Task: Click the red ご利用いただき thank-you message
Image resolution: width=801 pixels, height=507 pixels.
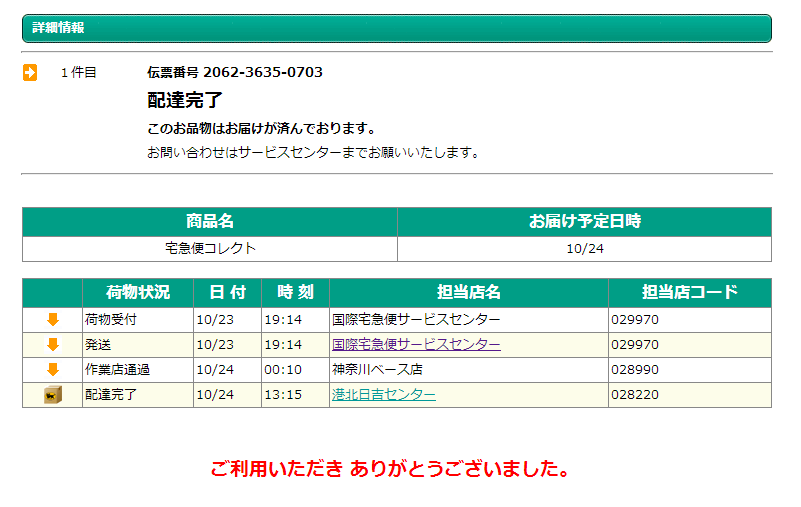Action: click(x=391, y=468)
